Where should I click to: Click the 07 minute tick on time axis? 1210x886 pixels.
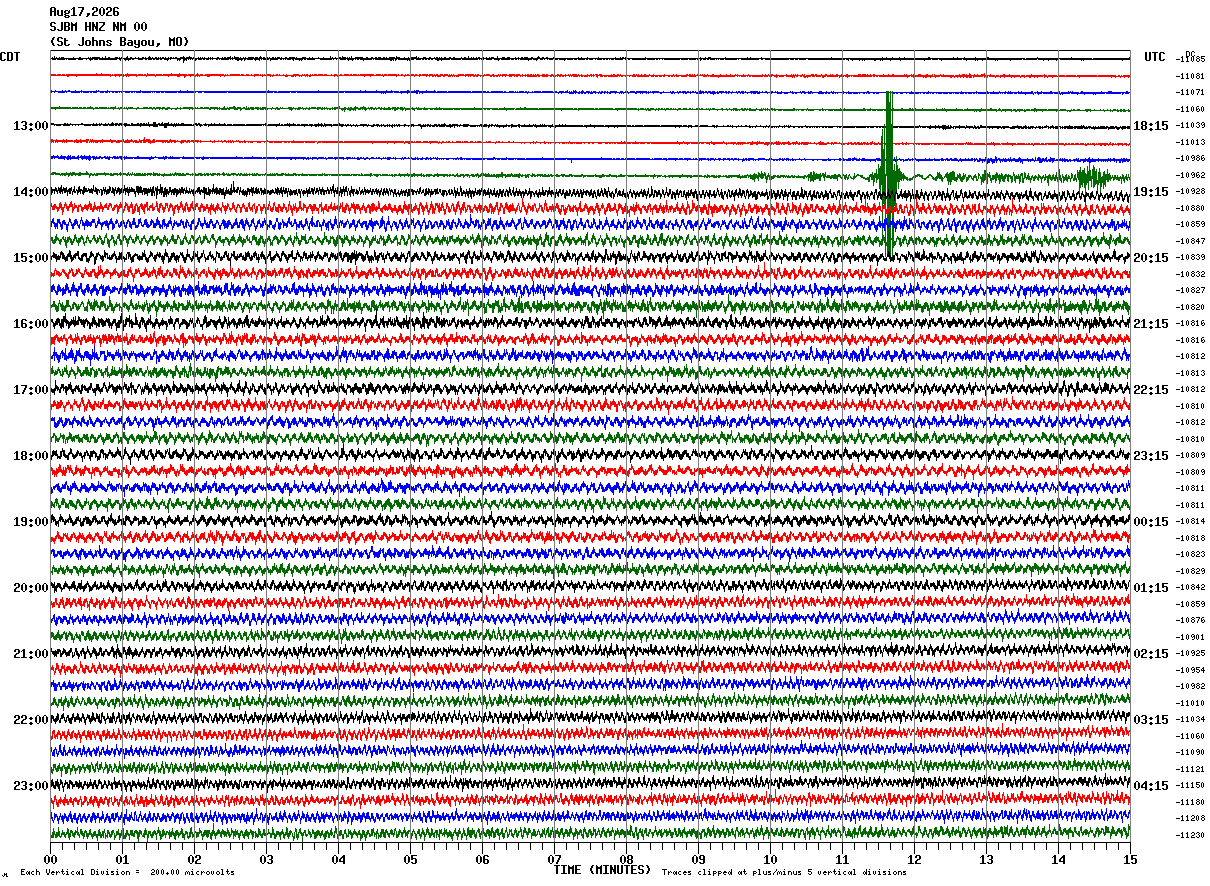[x=554, y=859]
